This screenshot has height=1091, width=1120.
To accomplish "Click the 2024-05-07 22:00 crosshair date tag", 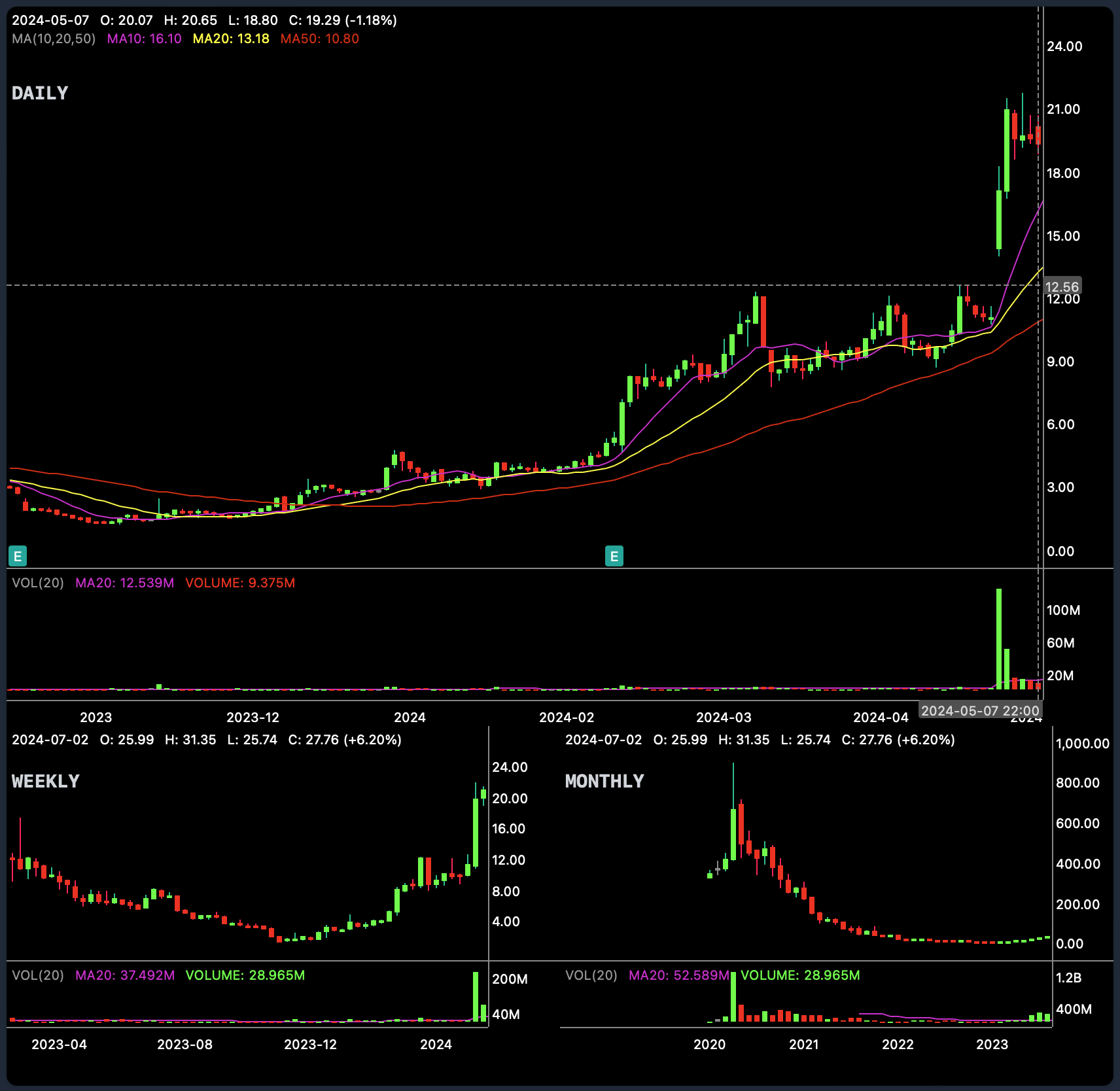I will [x=980, y=710].
